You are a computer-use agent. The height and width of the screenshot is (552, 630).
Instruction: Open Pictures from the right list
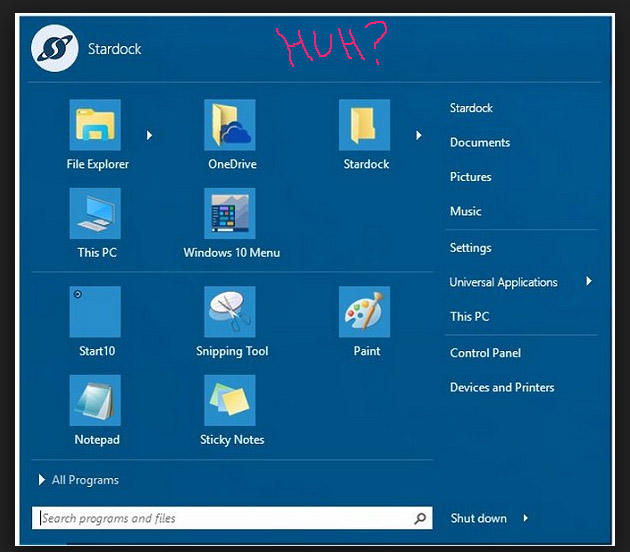[x=470, y=177]
